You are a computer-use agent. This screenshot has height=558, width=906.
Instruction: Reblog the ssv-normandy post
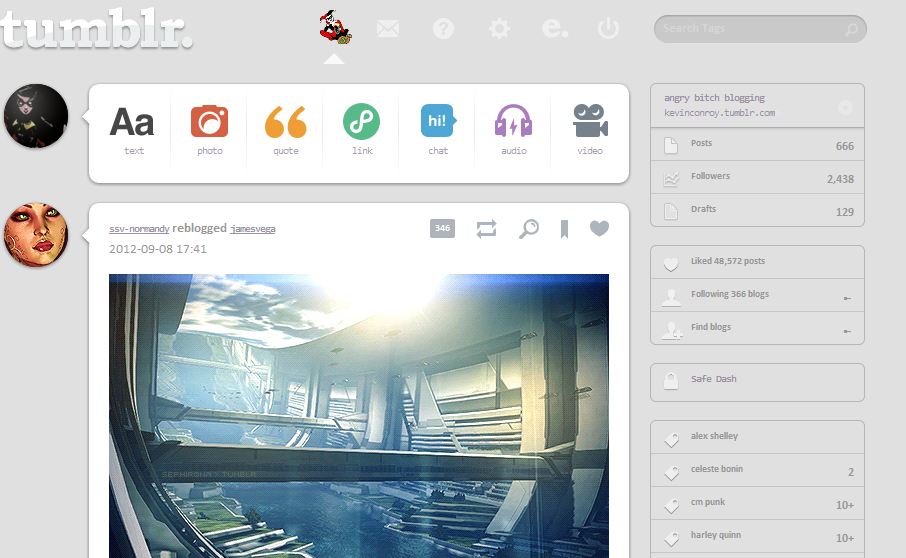click(x=486, y=229)
